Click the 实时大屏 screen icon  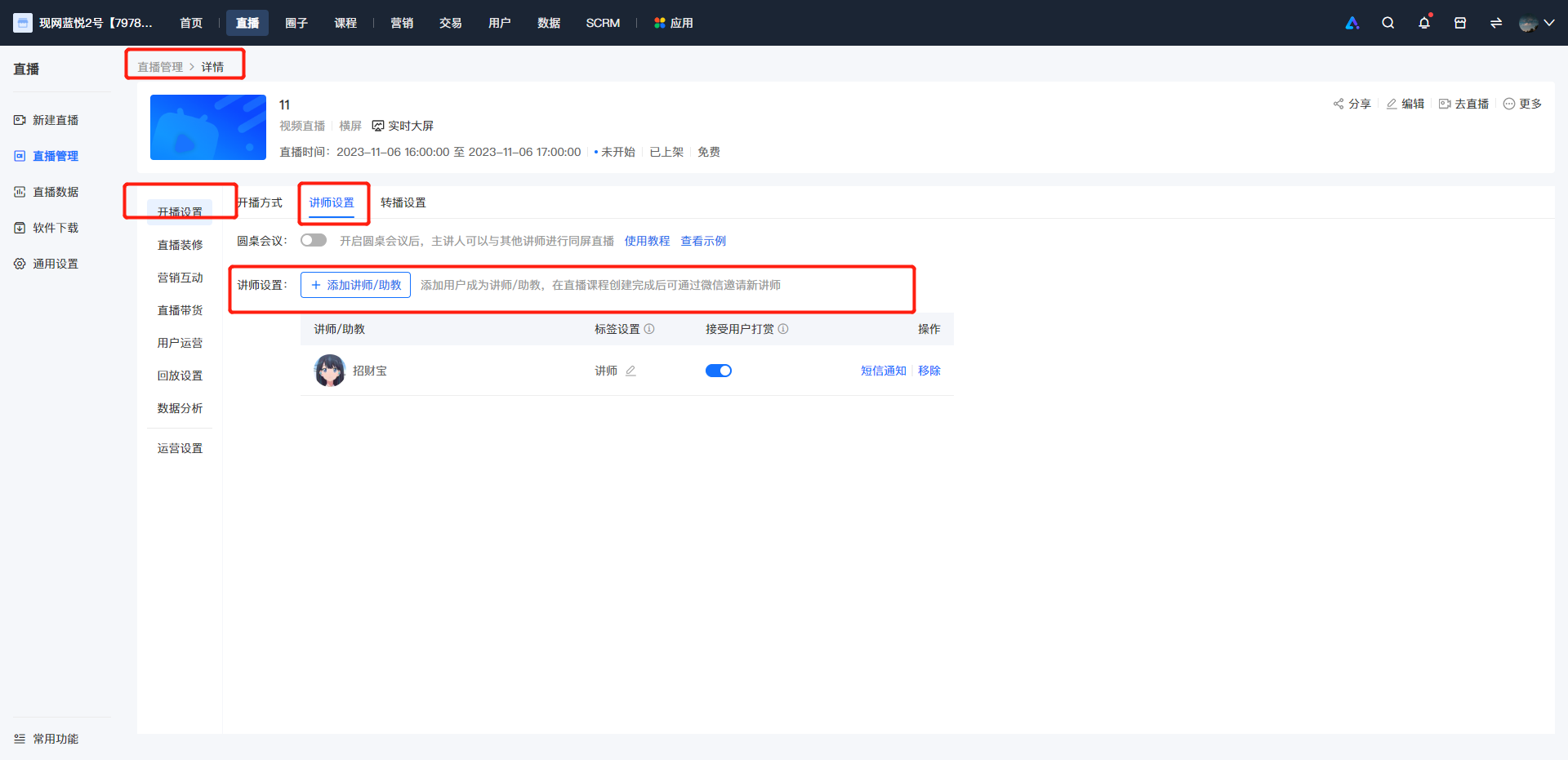pyautogui.click(x=378, y=126)
